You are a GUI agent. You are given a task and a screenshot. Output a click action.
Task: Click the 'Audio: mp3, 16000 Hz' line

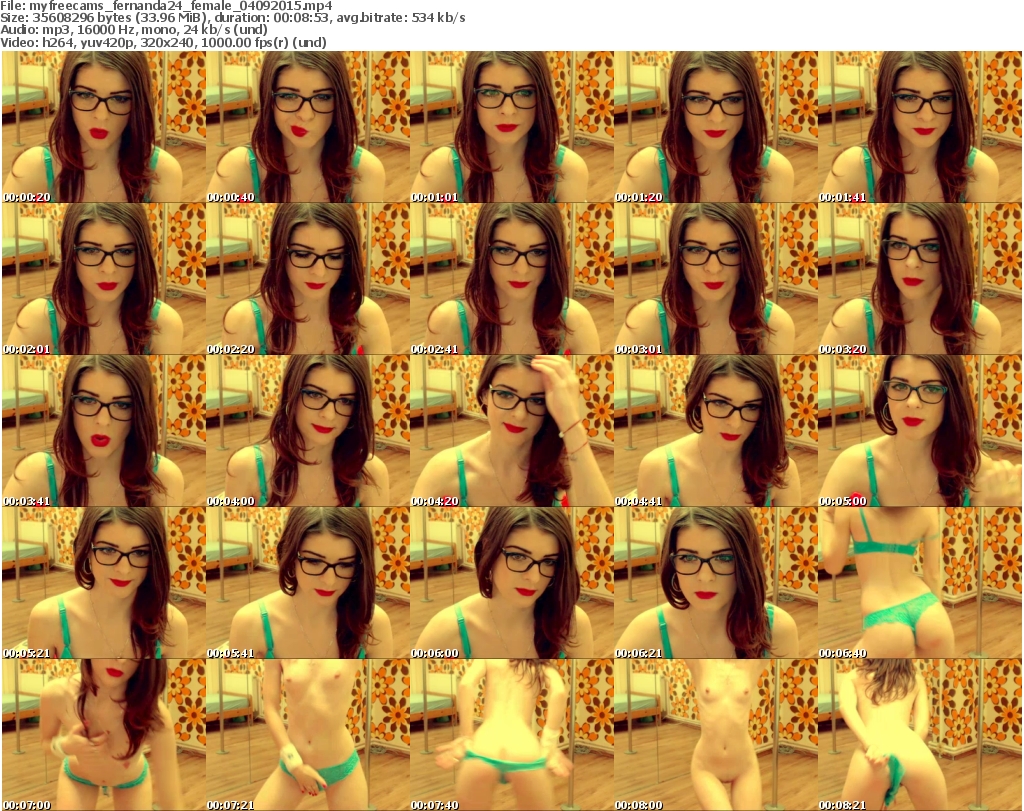pos(134,30)
